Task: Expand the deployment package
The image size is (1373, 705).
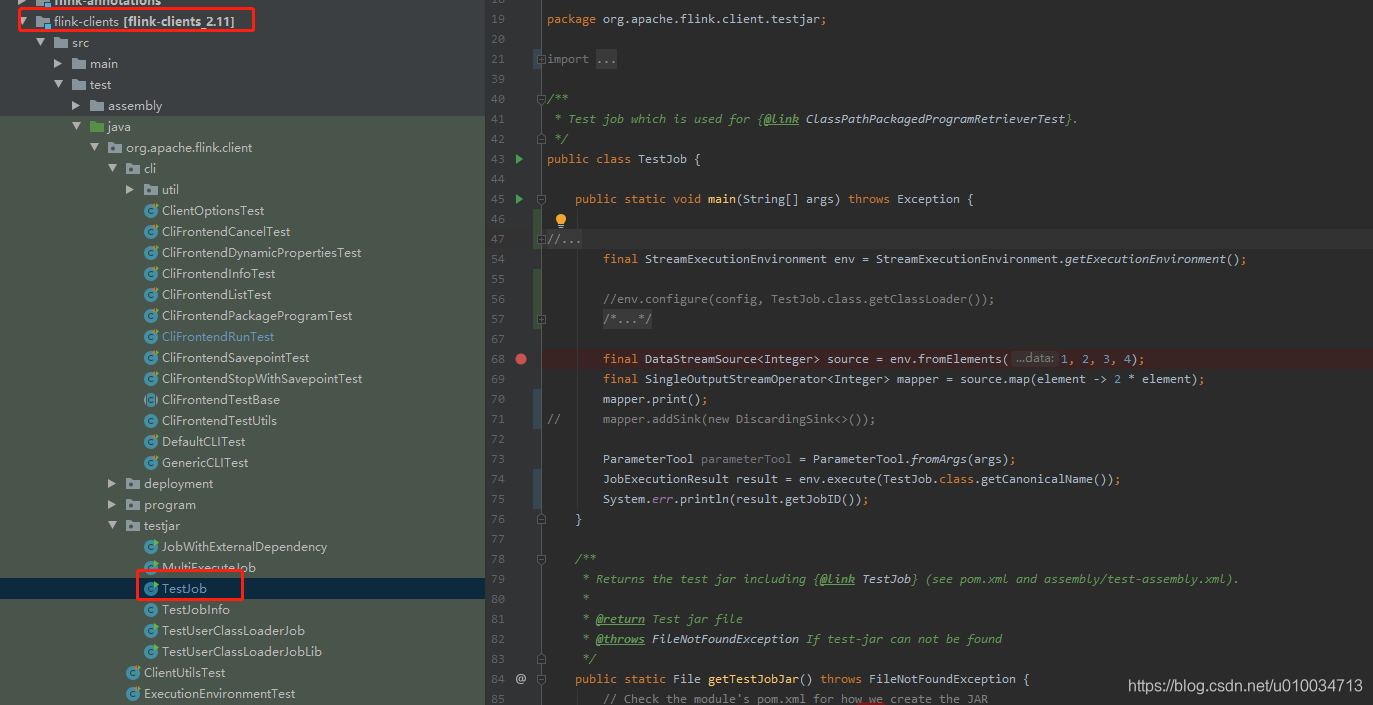Action: (113, 483)
